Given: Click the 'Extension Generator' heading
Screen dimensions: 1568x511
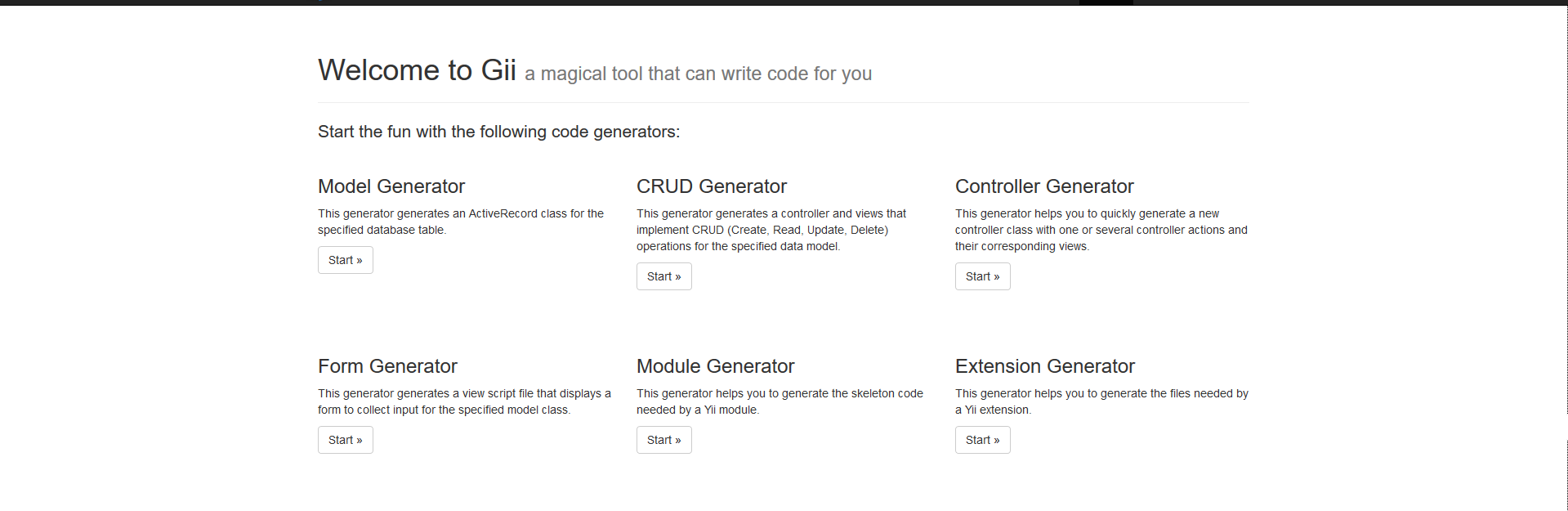Looking at the screenshot, I should [x=1045, y=366].
